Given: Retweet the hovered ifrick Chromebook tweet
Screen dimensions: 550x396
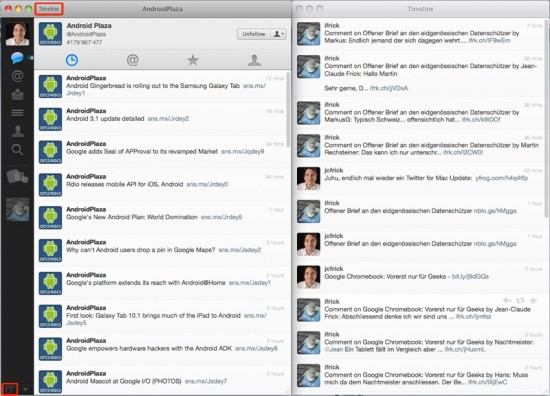Looking at the screenshot, I should click(x=520, y=300).
